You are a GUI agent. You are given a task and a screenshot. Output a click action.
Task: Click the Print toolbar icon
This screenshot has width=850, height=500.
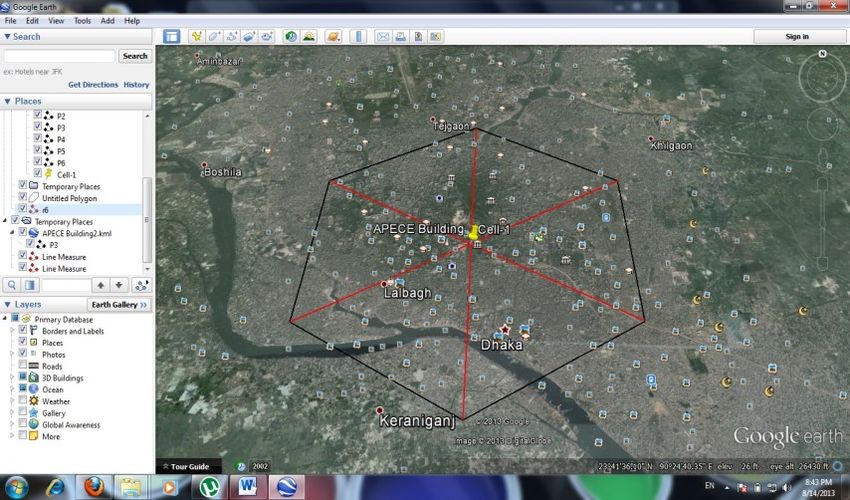(401, 36)
